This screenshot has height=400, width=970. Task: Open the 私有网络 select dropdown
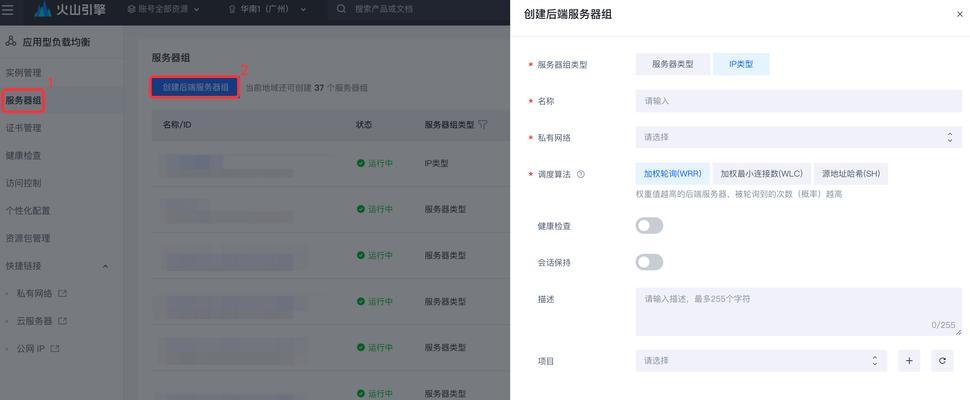tap(799, 137)
